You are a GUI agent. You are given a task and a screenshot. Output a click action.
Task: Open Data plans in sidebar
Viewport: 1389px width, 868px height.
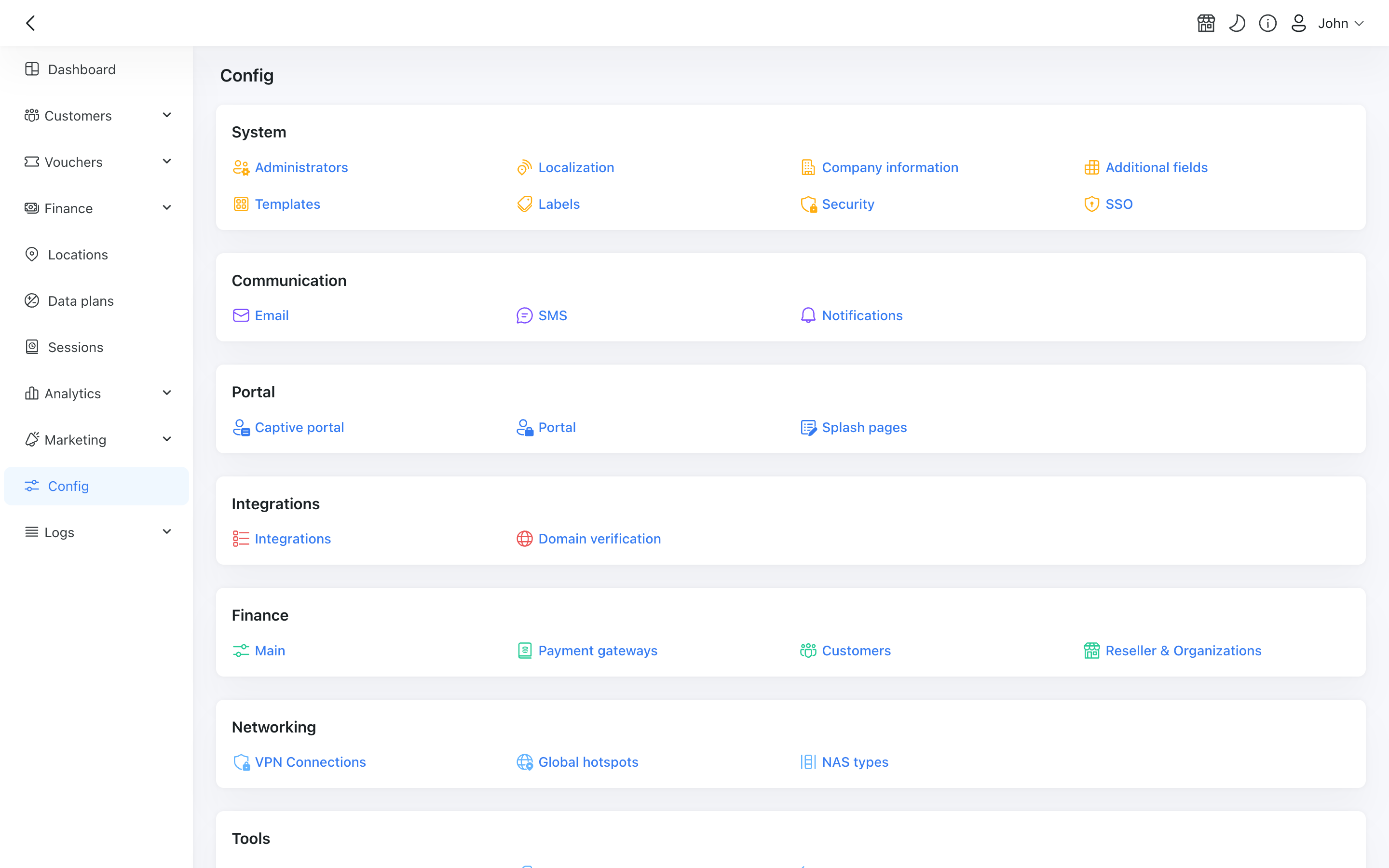point(96,301)
